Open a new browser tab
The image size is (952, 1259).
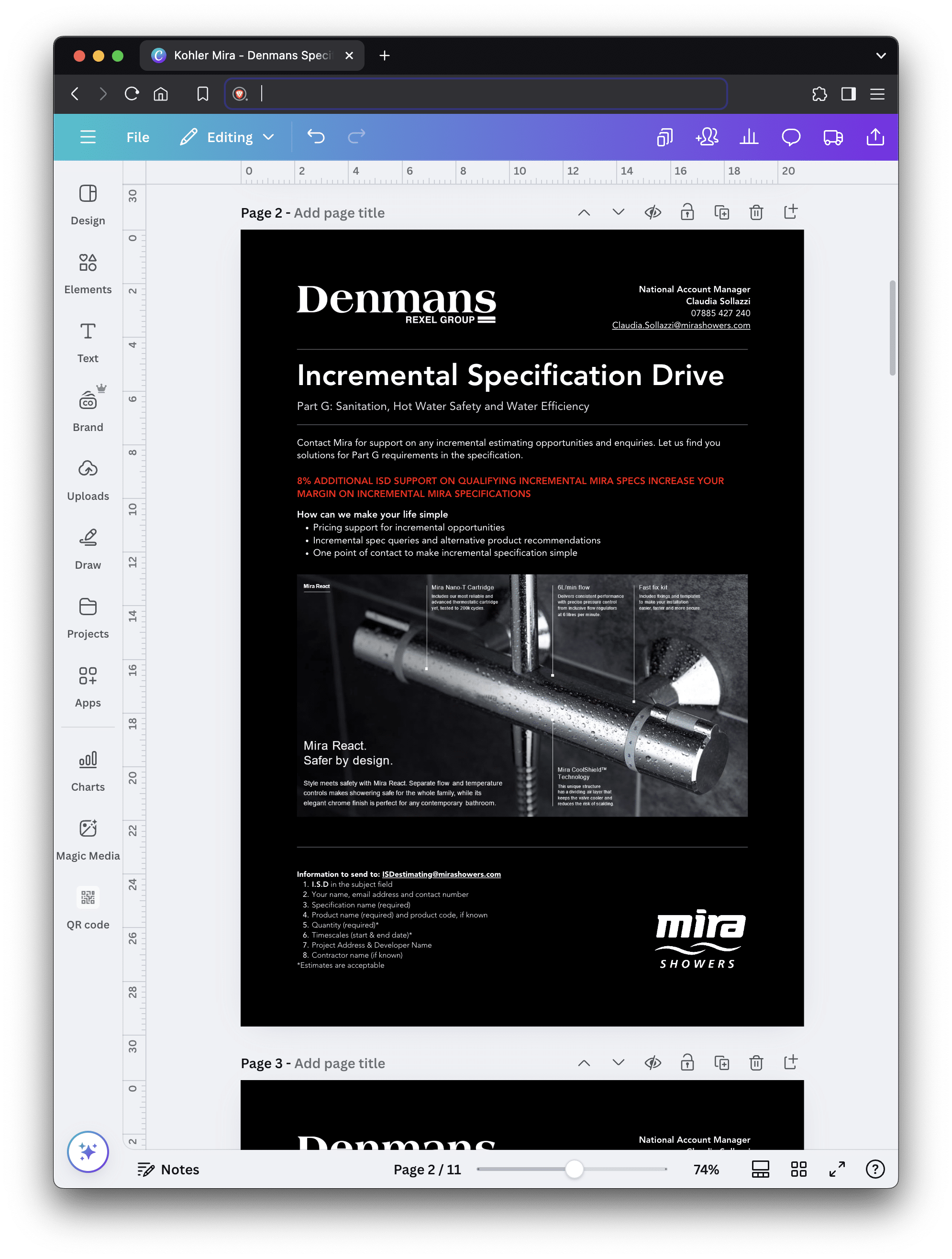tap(384, 56)
